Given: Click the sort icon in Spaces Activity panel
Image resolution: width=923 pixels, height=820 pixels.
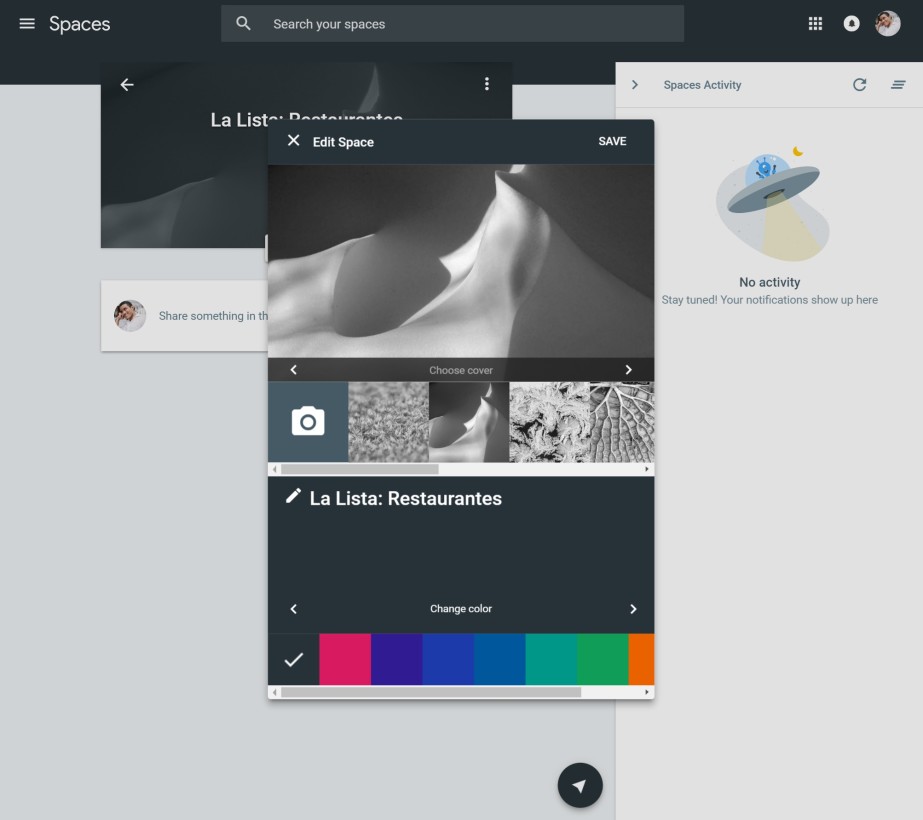Looking at the screenshot, I should click(x=898, y=85).
